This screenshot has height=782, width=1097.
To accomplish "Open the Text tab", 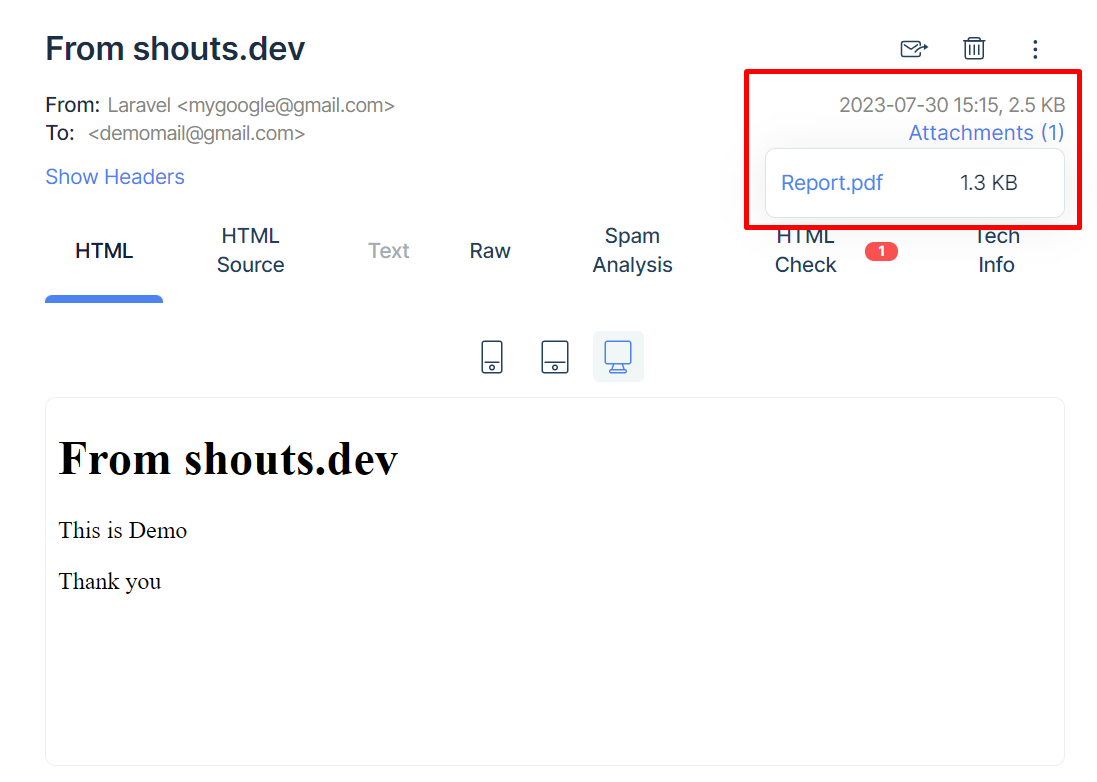I will [388, 250].
